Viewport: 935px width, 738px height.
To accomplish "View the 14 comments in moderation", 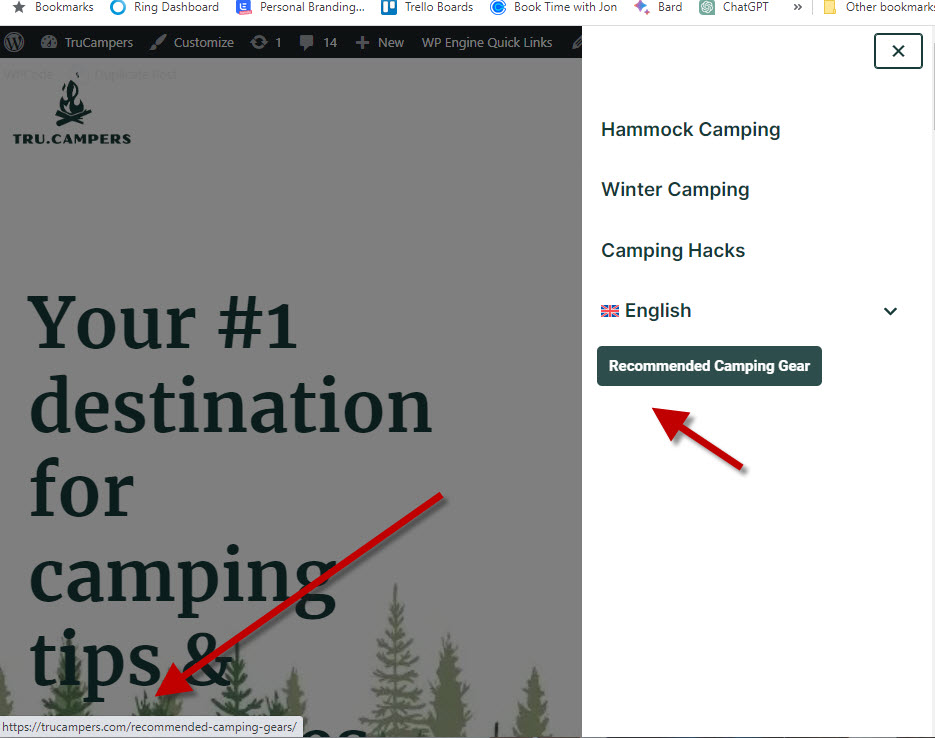I will (318, 42).
